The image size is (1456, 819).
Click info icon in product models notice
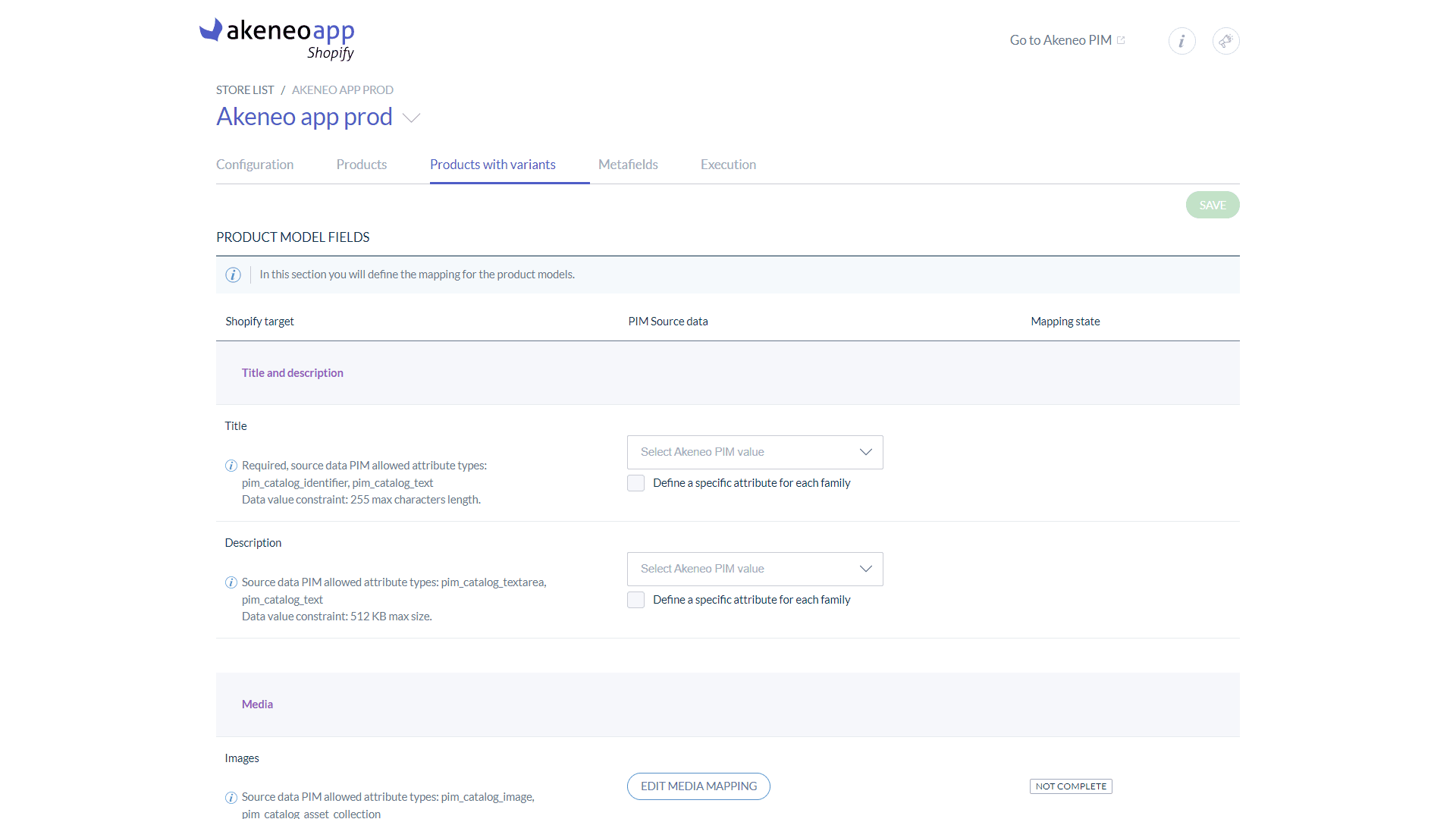pos(233,275)
